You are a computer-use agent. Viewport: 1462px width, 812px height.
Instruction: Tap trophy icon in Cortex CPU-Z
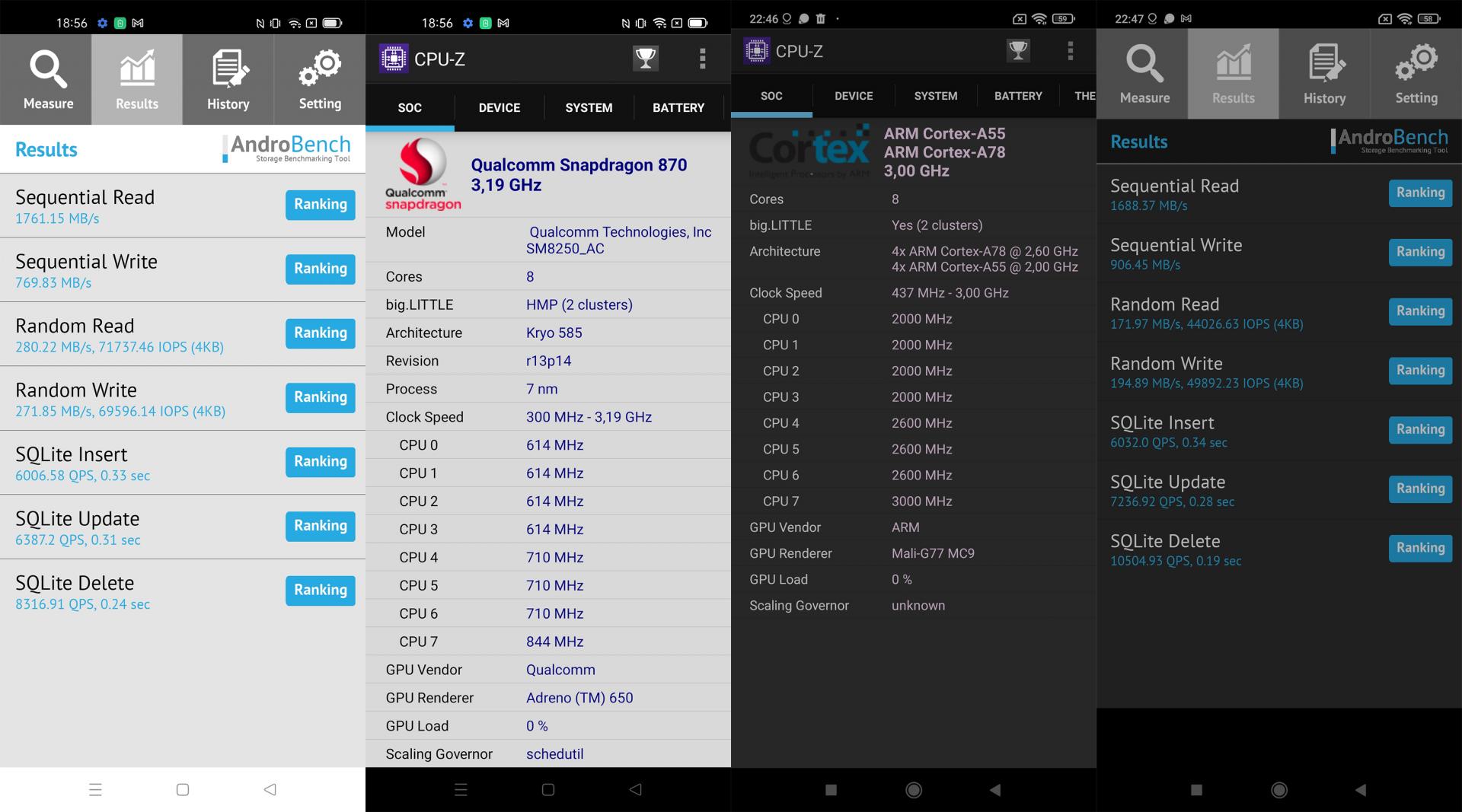click(x=1018, y=51)
